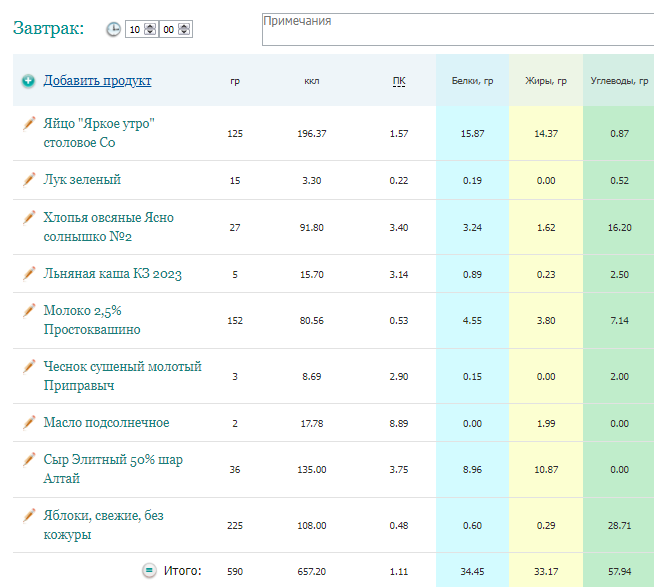Click pencil icon for Лук зеленый
Screen dimensions: 654x587
pos(29,179)
